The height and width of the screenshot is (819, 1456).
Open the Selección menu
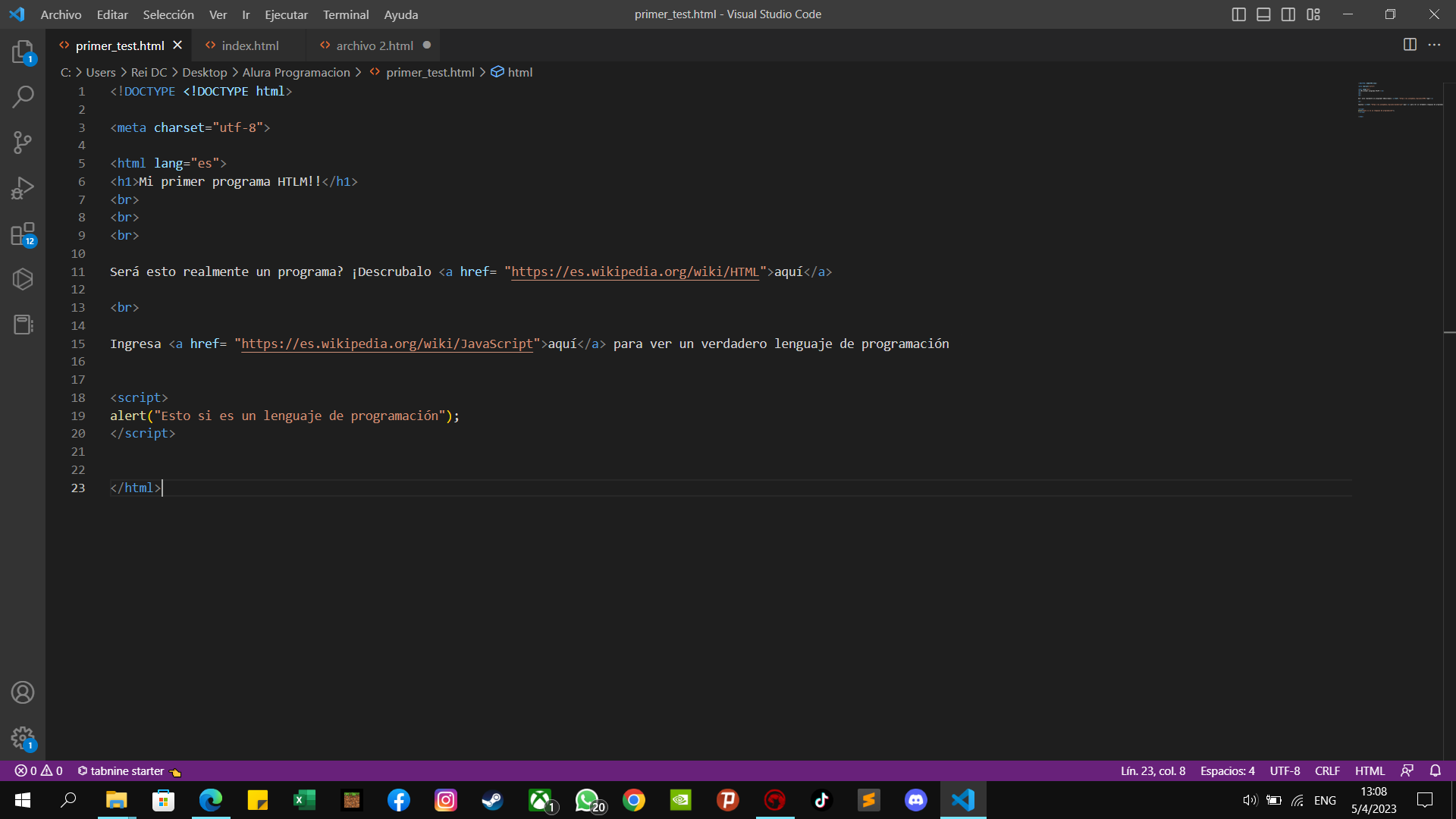pos(168,14)
